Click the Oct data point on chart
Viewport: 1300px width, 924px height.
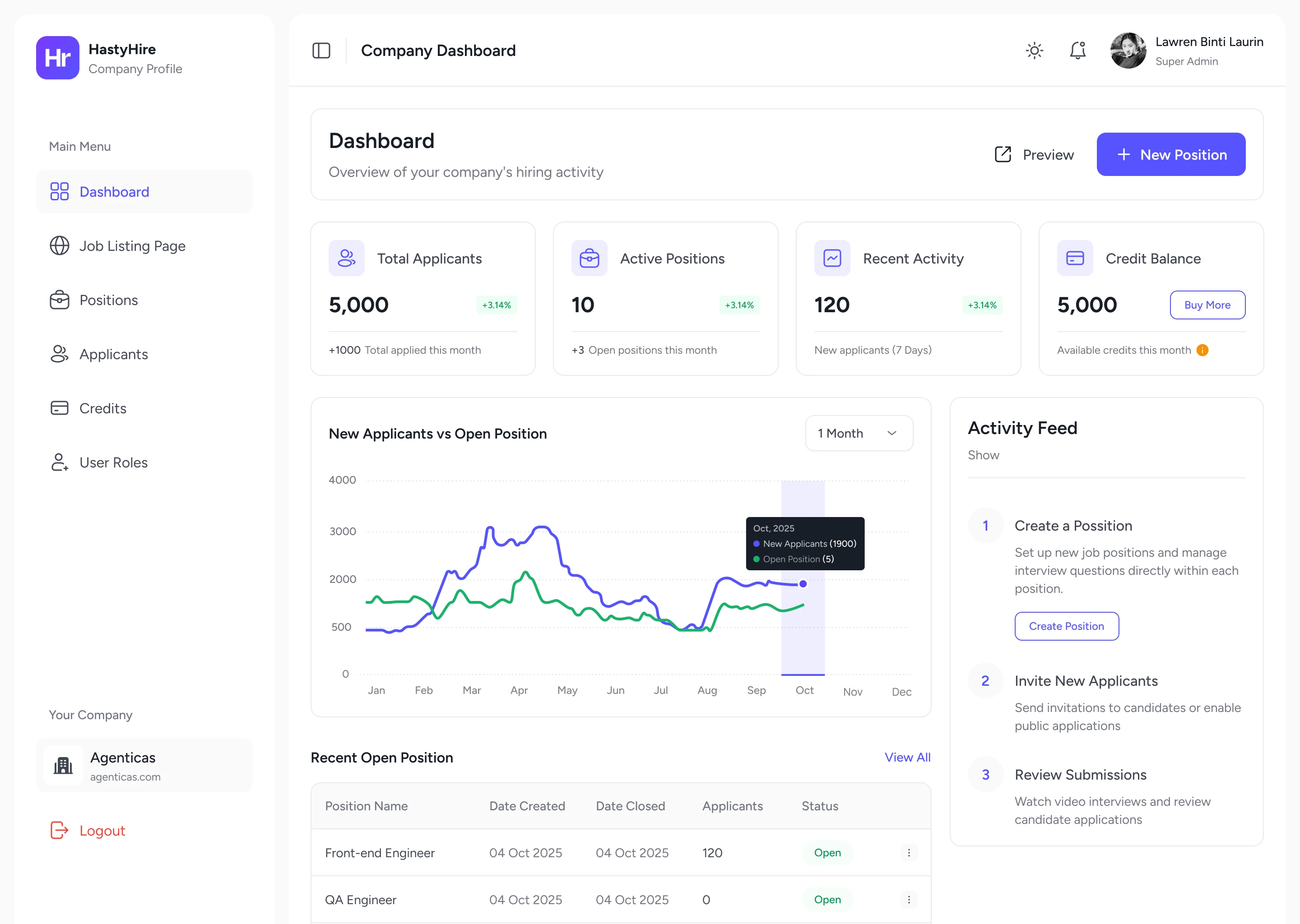tap(803, 584)
